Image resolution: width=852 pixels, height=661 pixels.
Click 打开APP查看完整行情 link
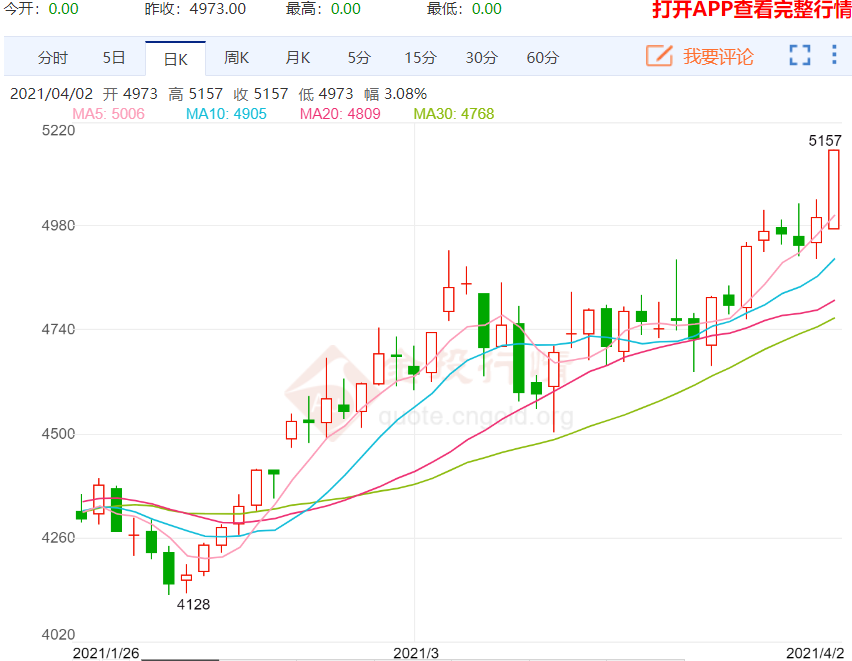(x=751, y=10)
